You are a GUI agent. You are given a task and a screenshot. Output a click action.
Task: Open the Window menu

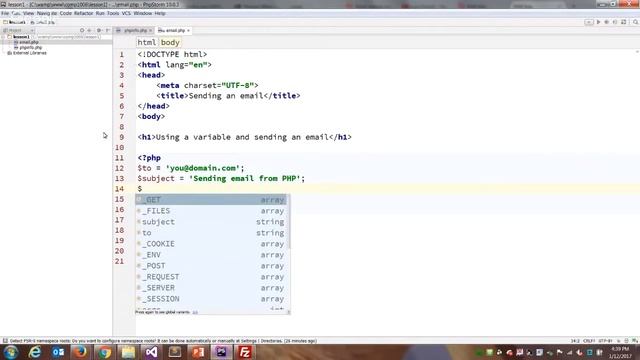[x=142, y=13]
